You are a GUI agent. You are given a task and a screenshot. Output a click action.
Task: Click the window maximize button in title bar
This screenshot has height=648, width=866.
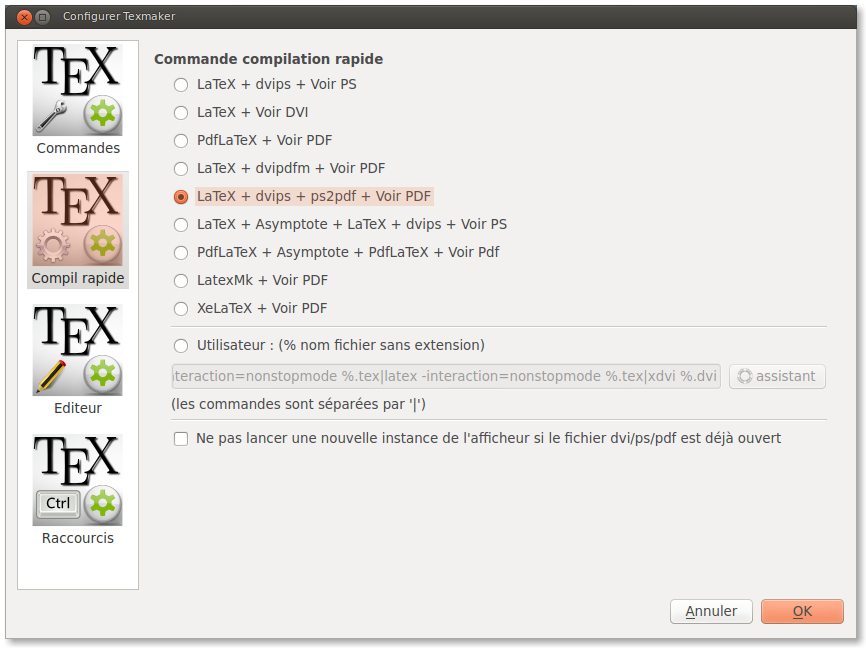(x=43, y=17)
